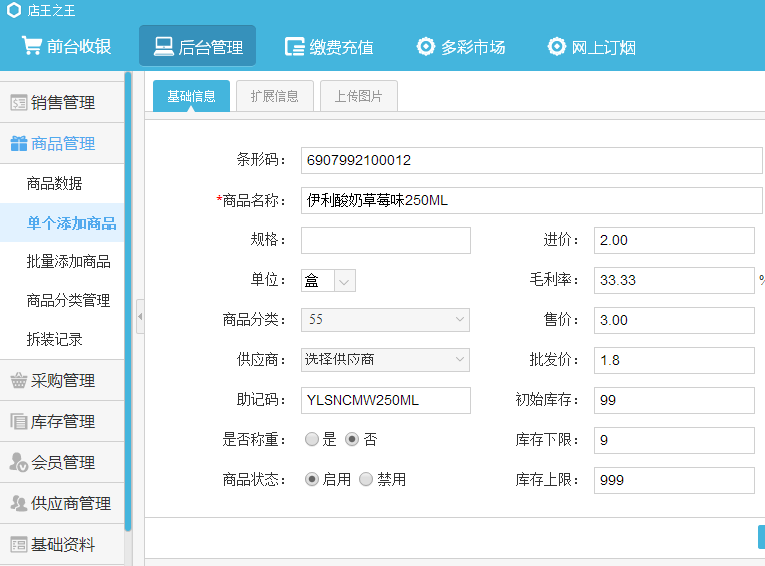Click the 会员管理 person icon

19,462
